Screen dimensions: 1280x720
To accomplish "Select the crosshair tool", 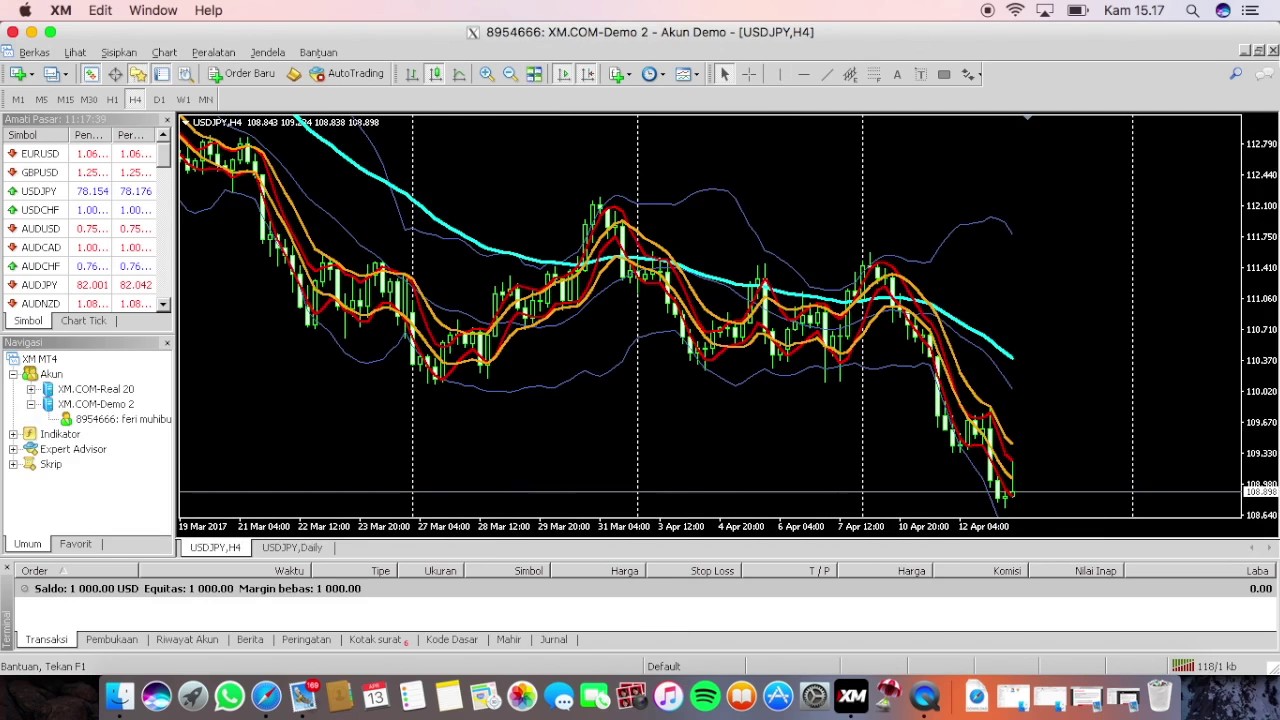I will point(749,74).
